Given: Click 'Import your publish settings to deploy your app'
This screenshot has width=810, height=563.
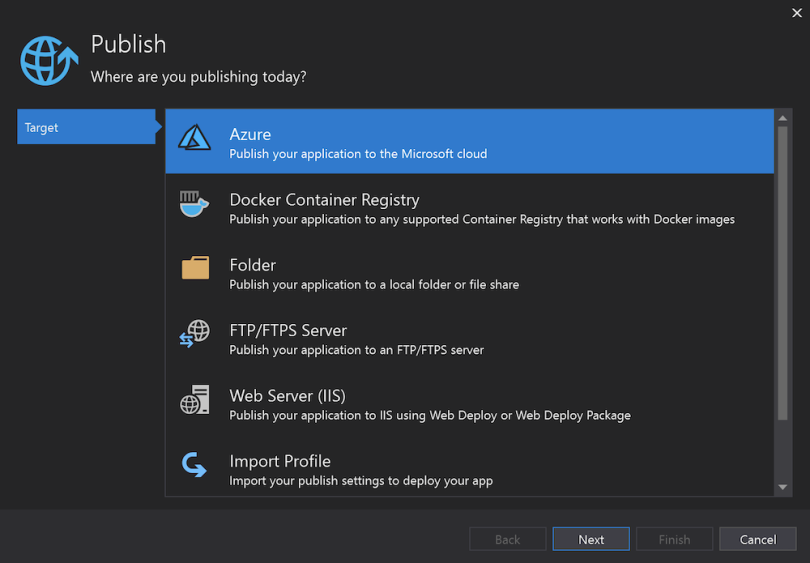Looking at the screenshot, I should point(361,481).
